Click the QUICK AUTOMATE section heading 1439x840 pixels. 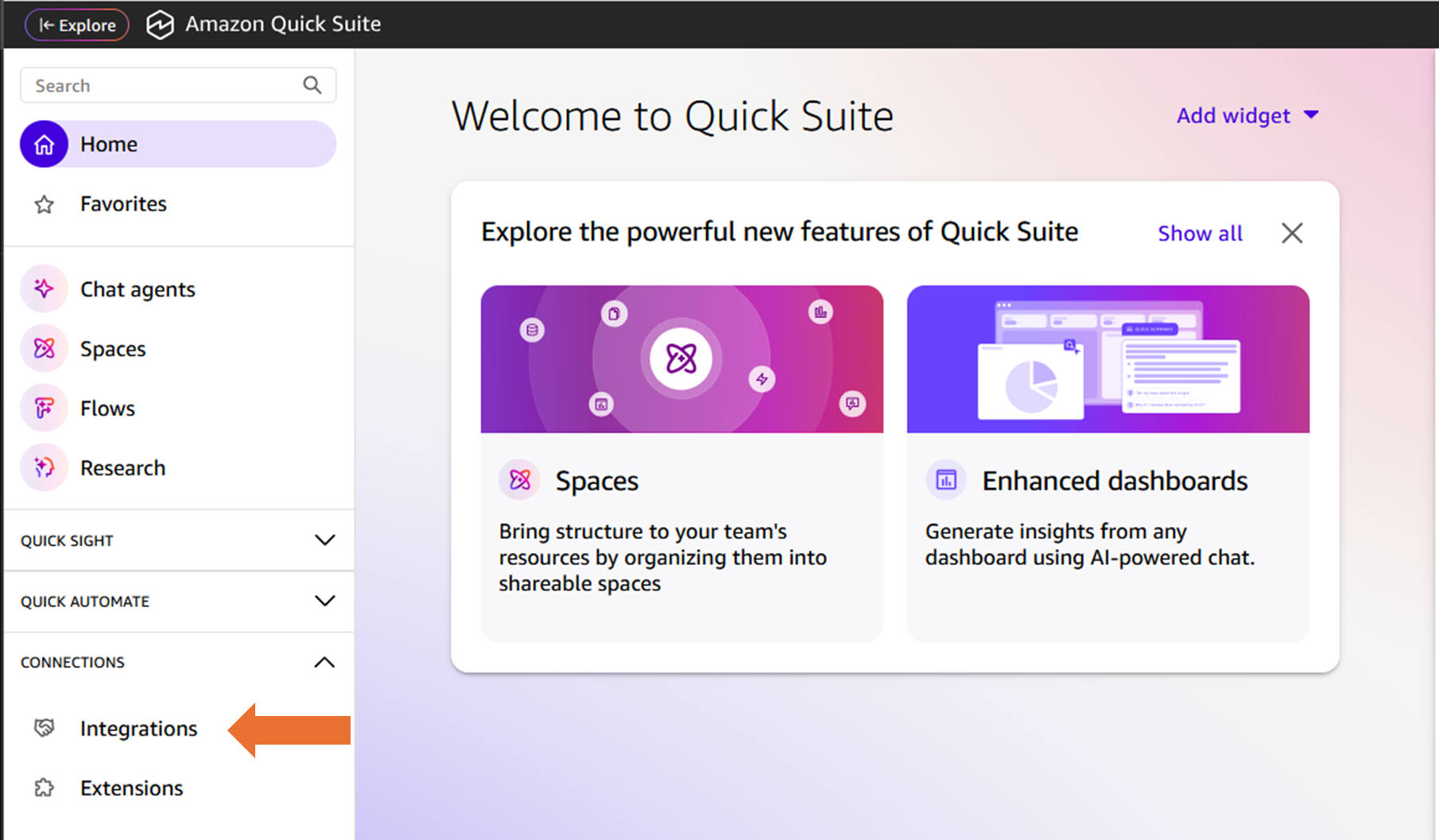point(85,602)
